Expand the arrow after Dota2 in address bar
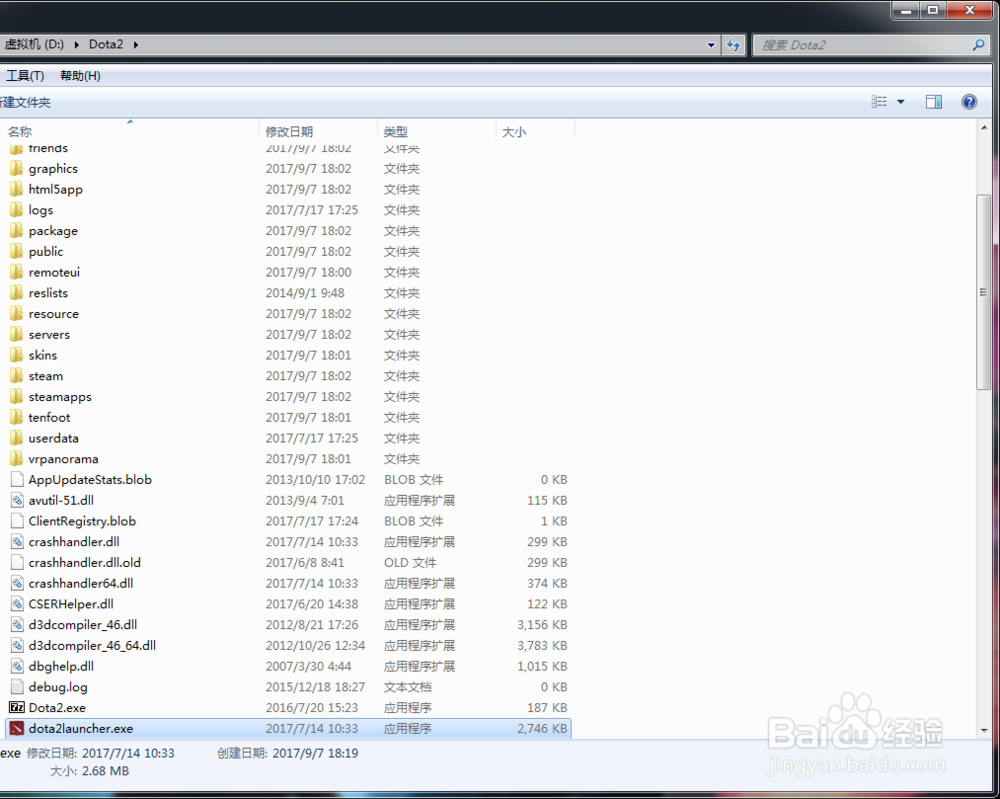The width and height of the screenshot is (1000, 799). coord(136,45)
